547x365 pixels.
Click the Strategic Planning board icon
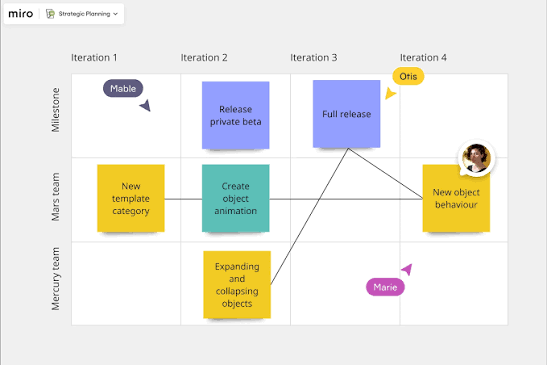click(51, 14)
